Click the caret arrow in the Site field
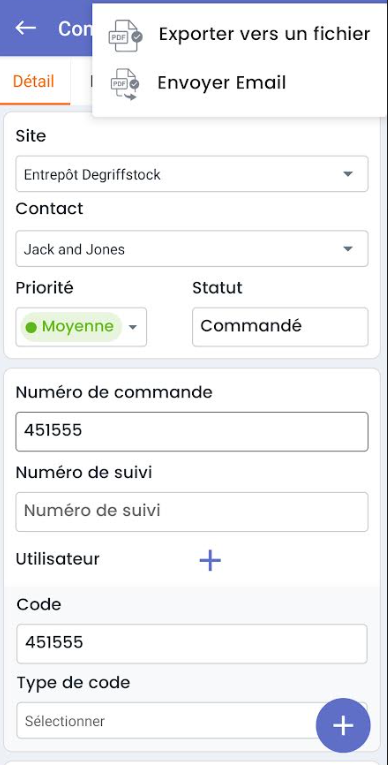388x765 pixels. tap(347, 174)
